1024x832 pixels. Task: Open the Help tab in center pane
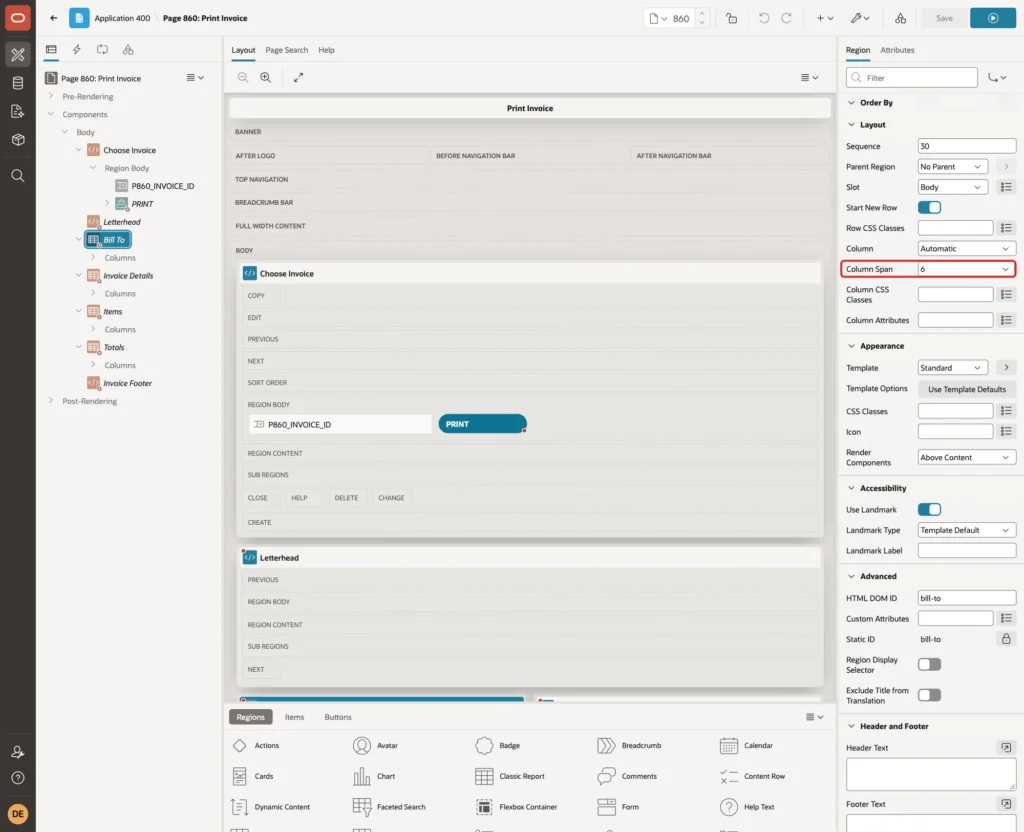pyautogui.click(x=327, y=50)
